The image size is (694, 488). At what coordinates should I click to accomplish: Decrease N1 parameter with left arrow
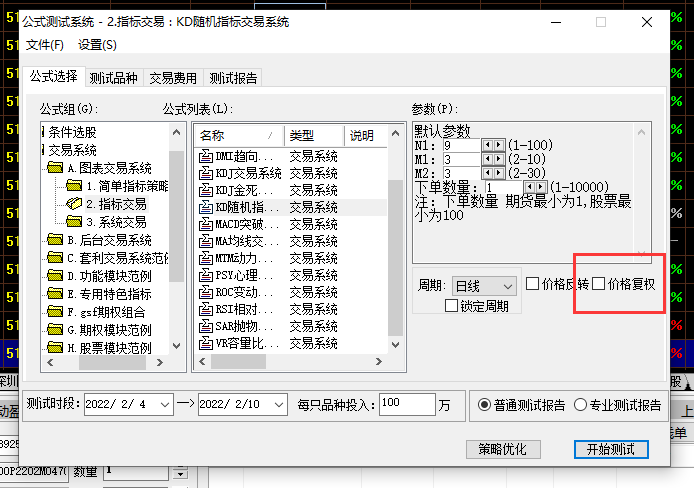click(488, 145)
